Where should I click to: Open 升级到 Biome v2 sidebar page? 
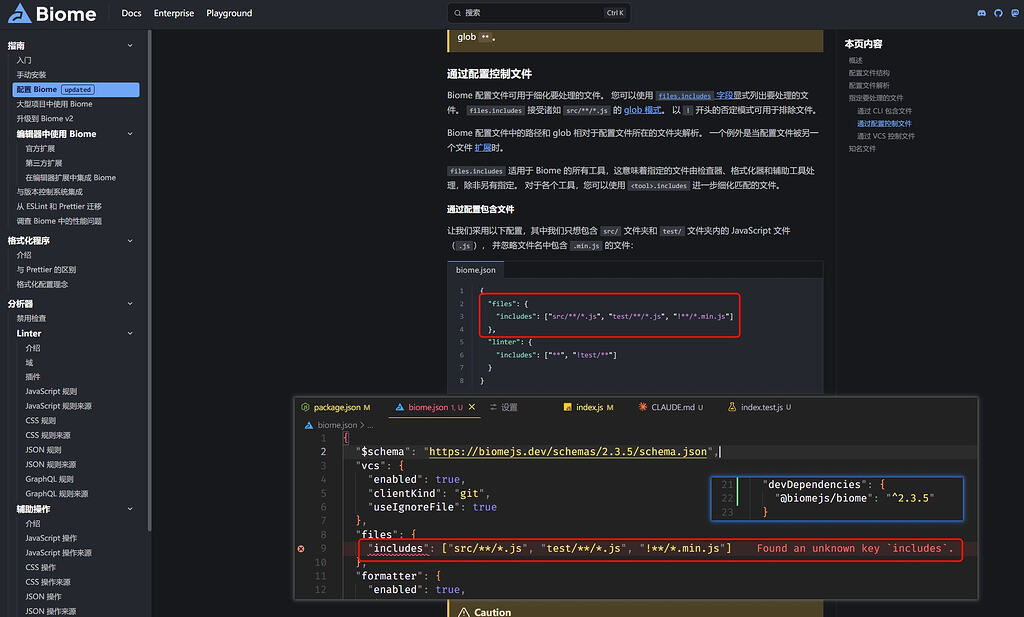pyautogui.click(x=45, y=118)
